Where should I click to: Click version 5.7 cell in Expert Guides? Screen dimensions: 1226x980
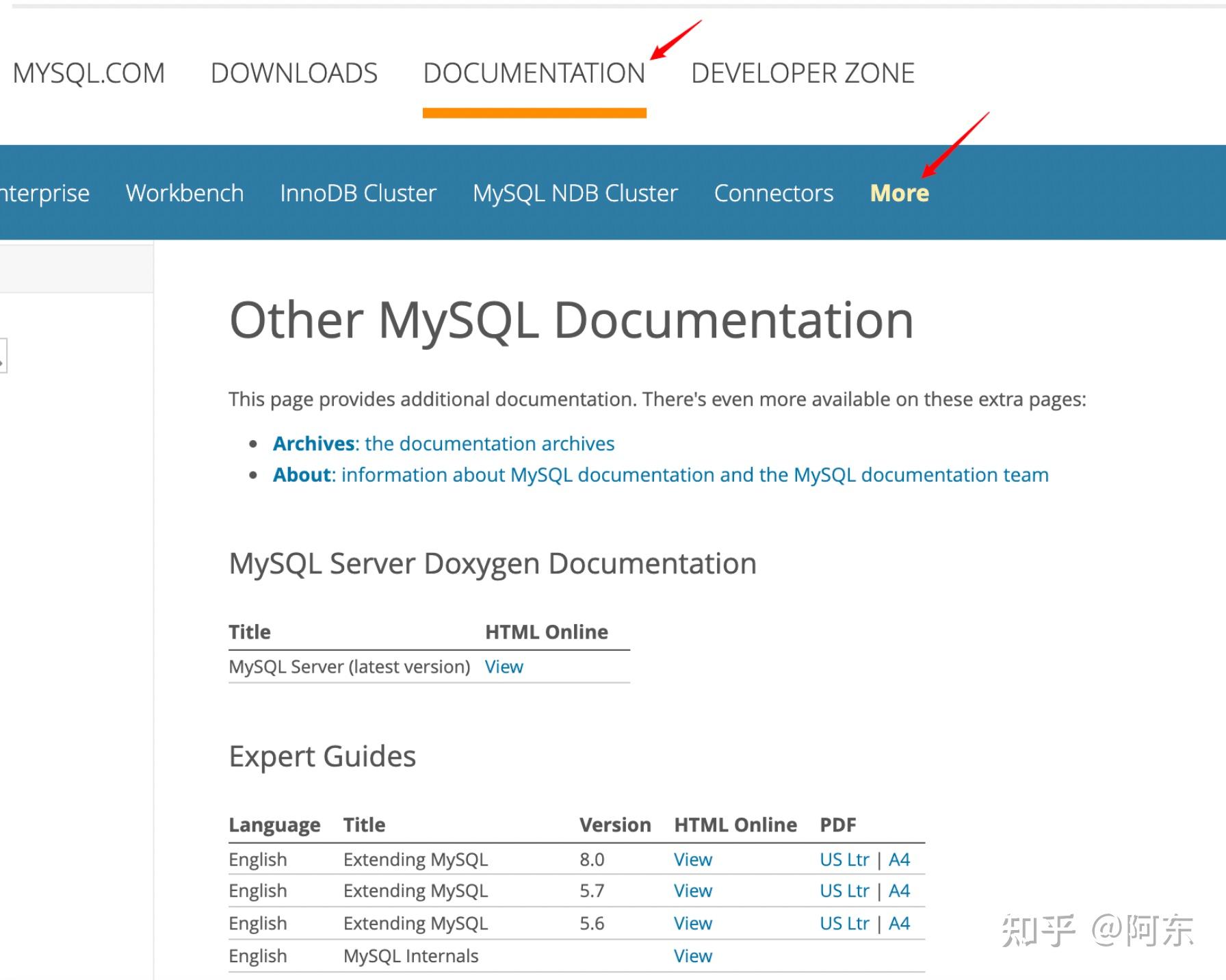pos(592,891)
